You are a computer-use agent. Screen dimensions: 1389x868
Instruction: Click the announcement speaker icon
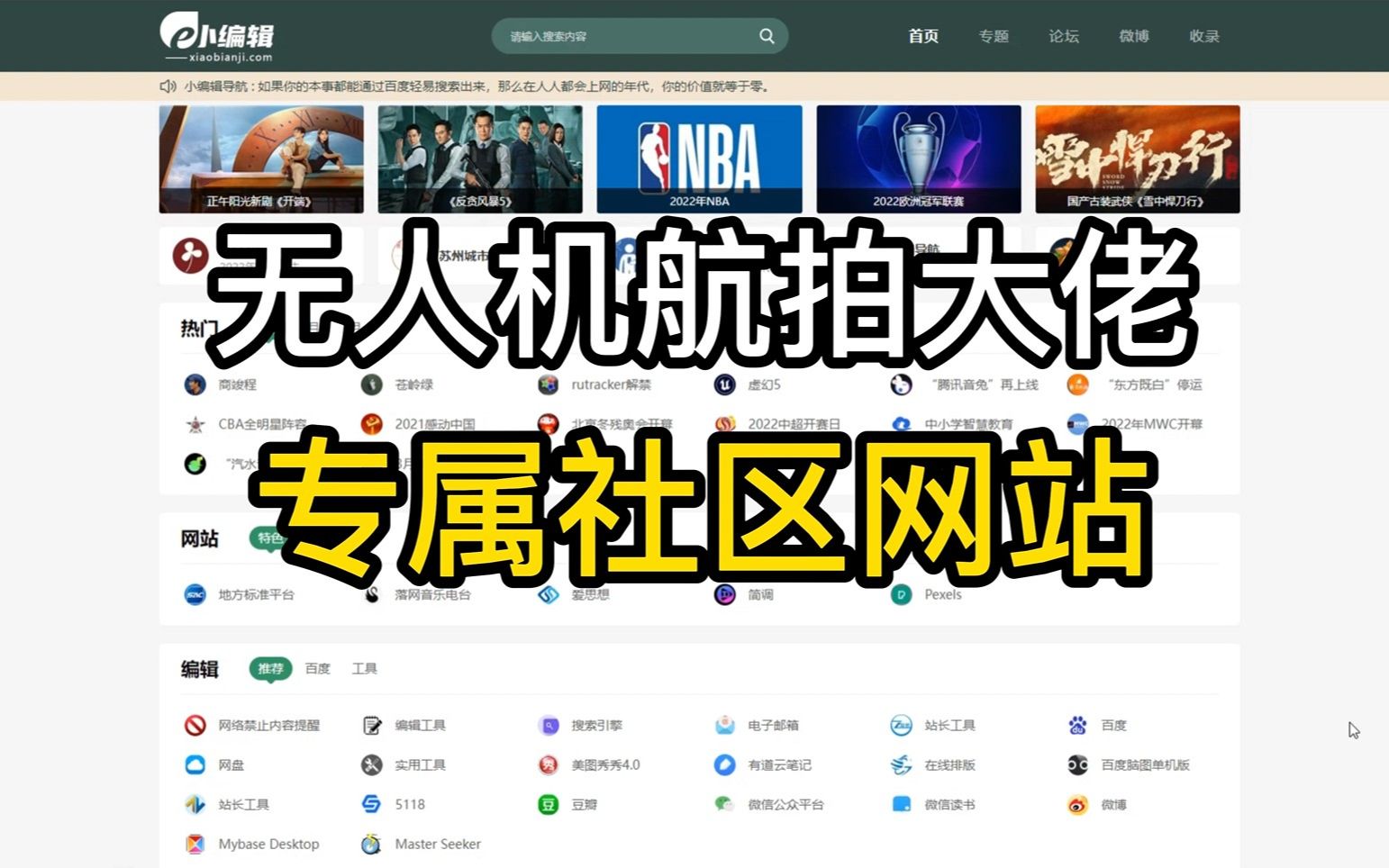168,86
